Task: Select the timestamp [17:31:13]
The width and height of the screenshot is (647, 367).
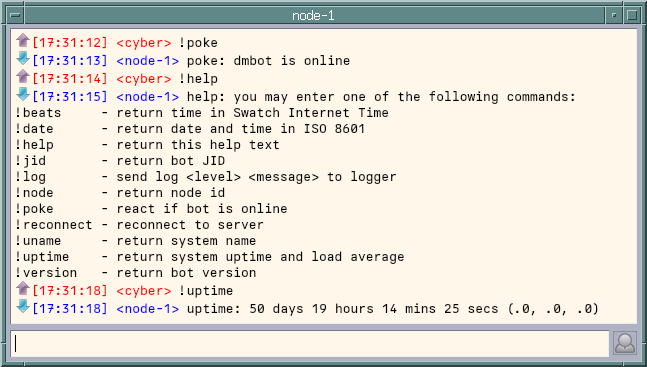Action: coord(70,61)
